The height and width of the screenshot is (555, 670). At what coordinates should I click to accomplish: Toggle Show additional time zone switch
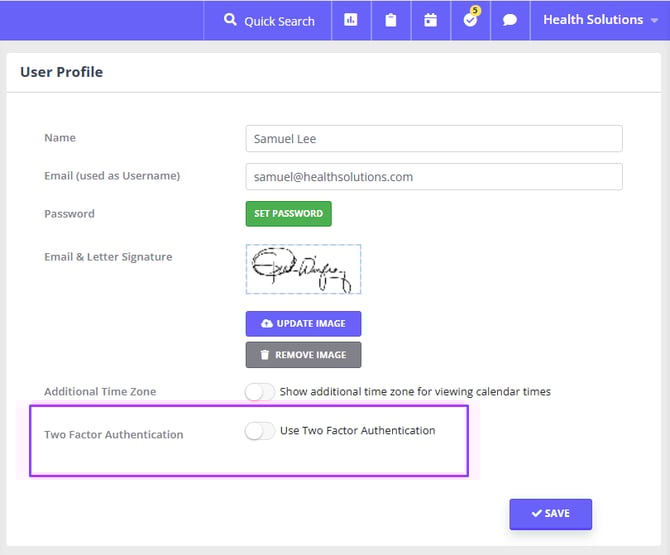[x=259, y=392]
